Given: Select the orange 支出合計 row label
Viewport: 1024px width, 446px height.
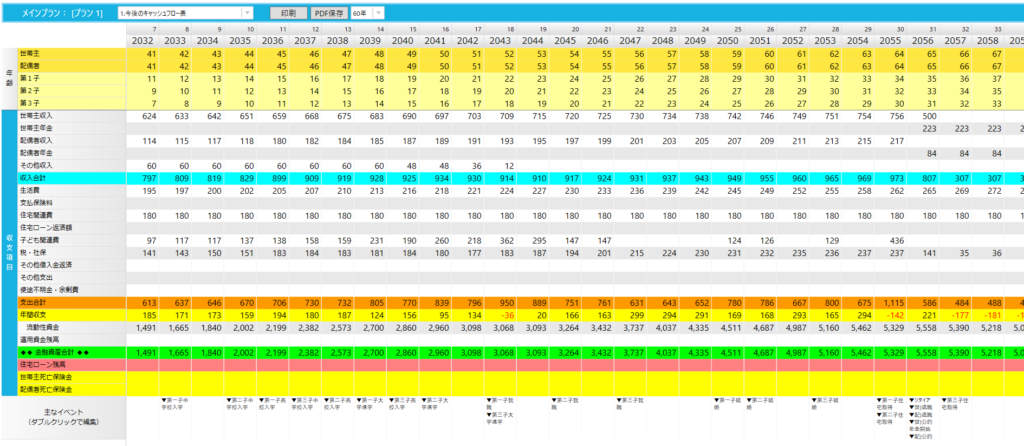Looking at the screenshot, I should (x=40, y=302).
